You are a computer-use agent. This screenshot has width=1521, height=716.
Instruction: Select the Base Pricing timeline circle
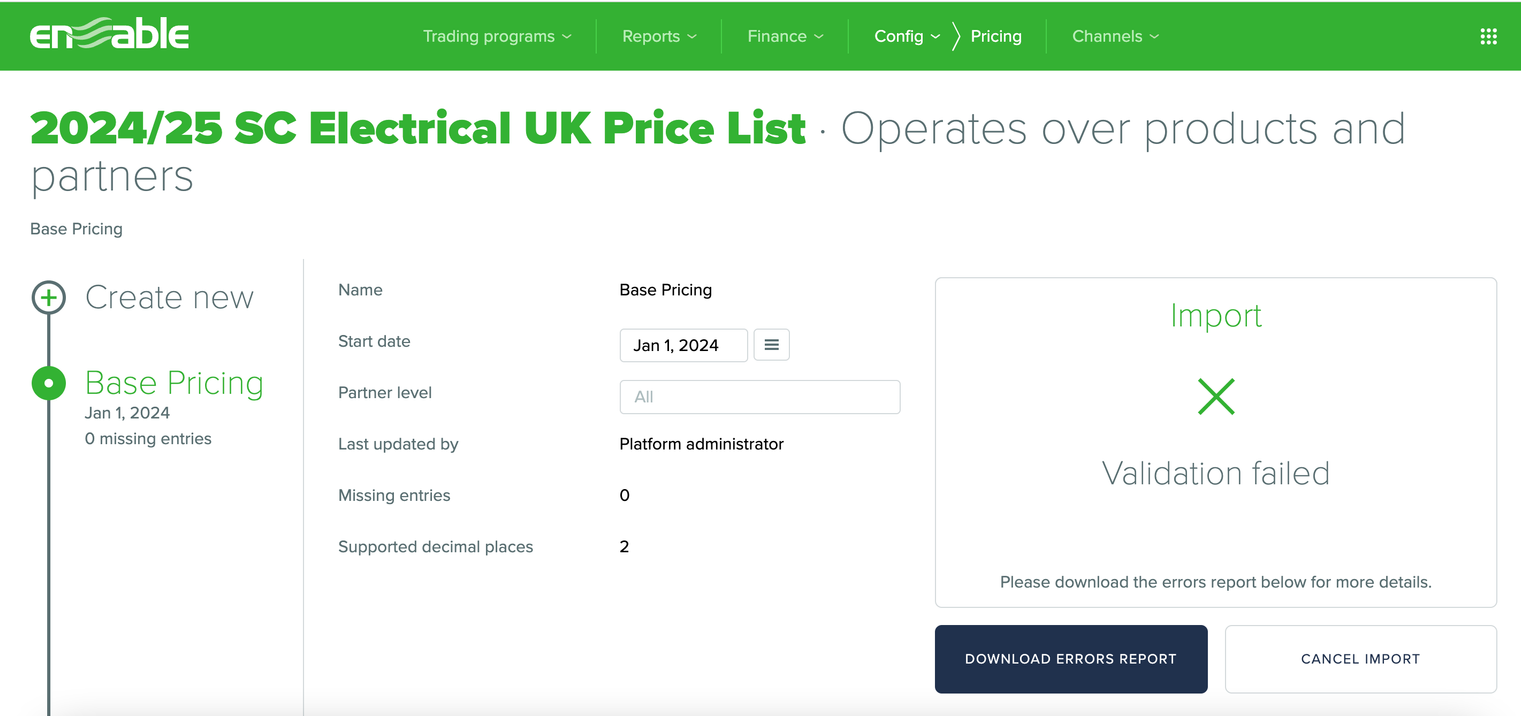[x=49, y=383]
